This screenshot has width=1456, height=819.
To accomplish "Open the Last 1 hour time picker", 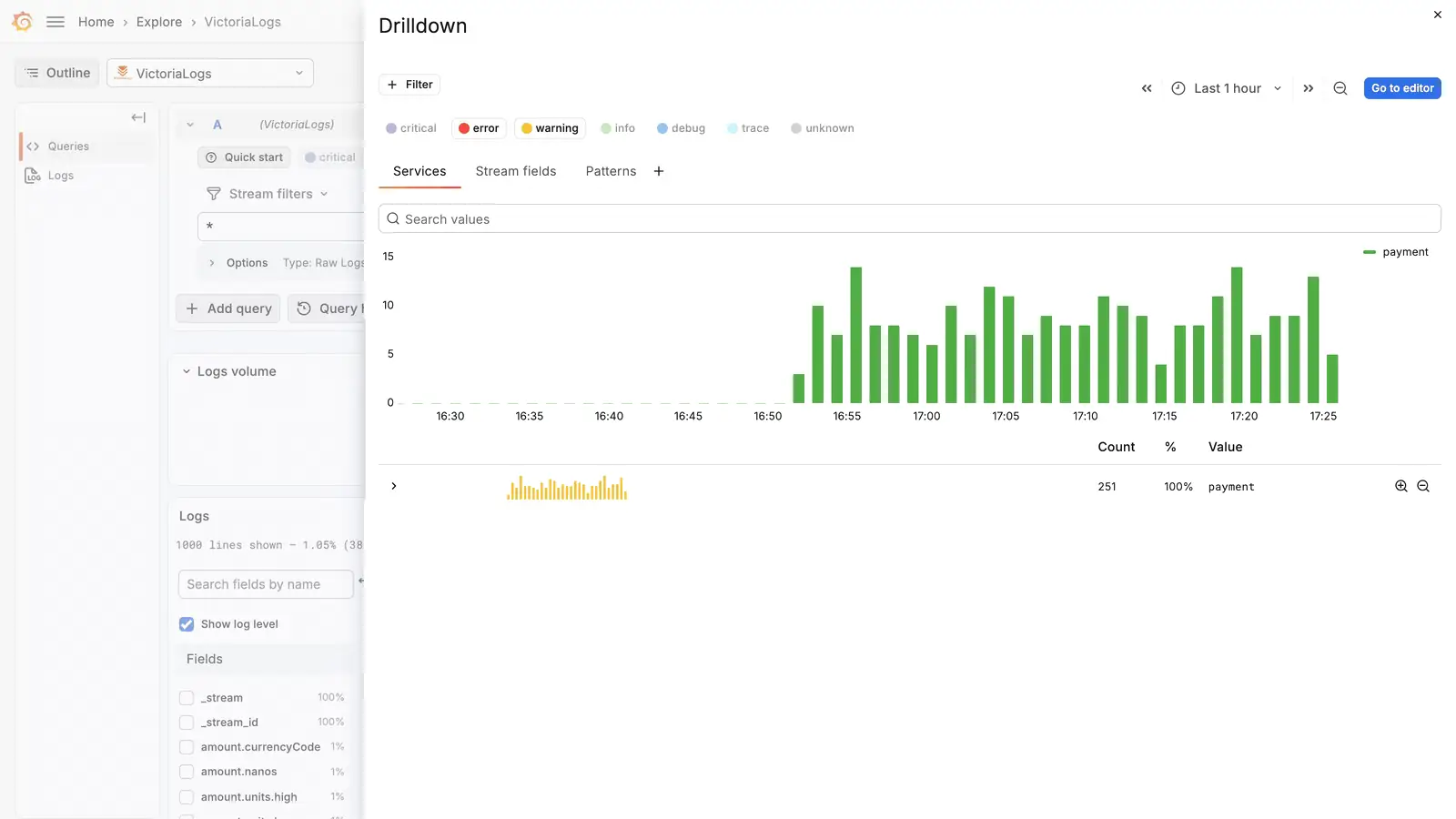I will [x=1227, y=88].
